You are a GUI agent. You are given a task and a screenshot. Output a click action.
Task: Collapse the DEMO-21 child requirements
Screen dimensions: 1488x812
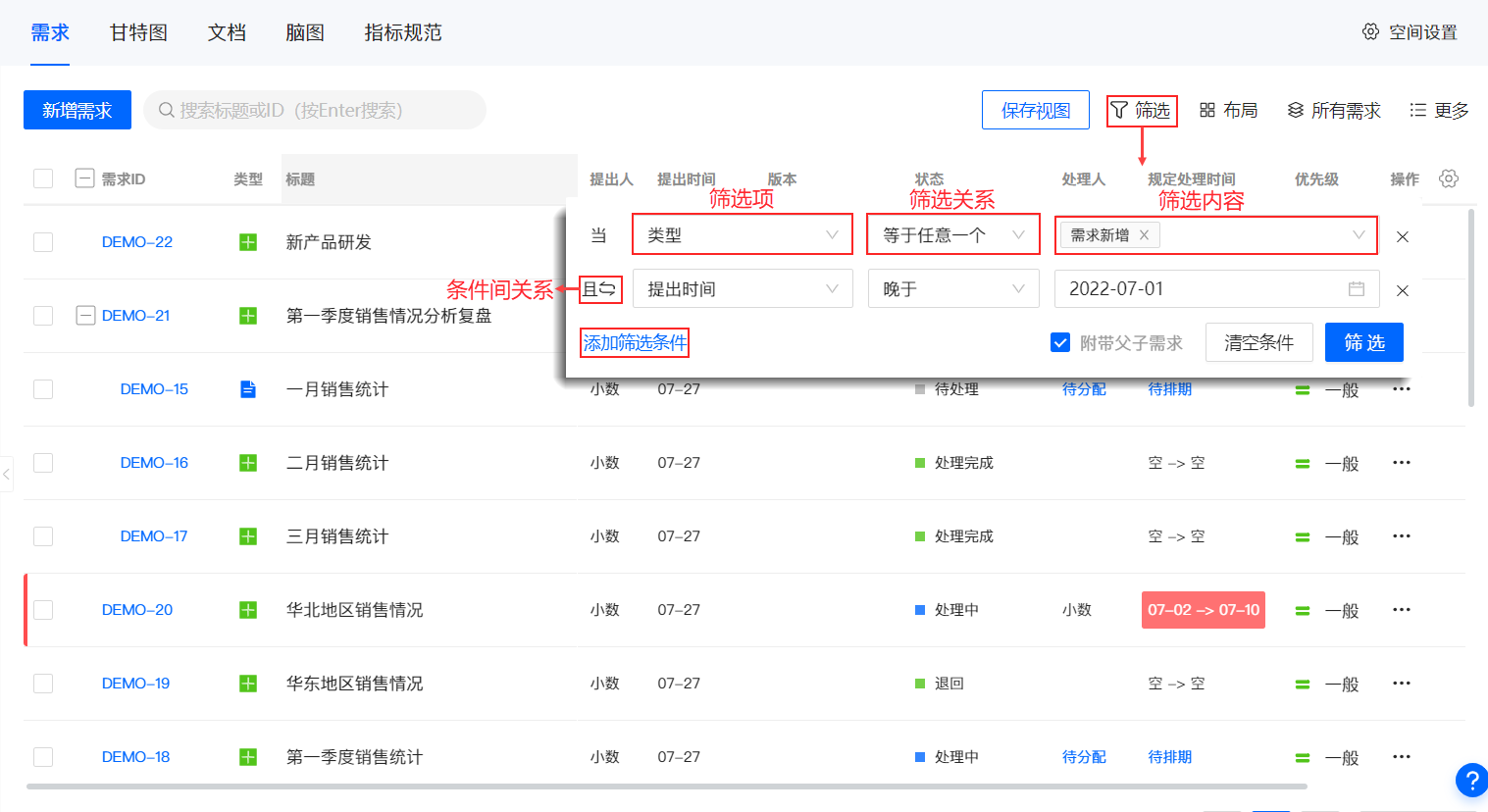[x=86, y=316]
